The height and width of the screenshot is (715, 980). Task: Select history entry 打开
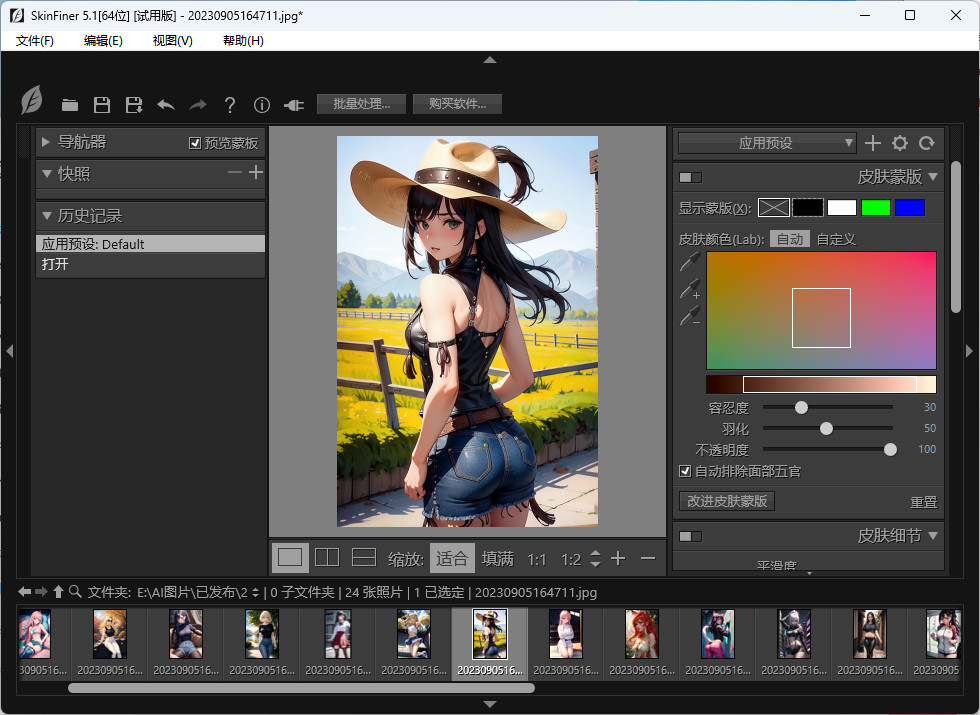tap(151, 264)
